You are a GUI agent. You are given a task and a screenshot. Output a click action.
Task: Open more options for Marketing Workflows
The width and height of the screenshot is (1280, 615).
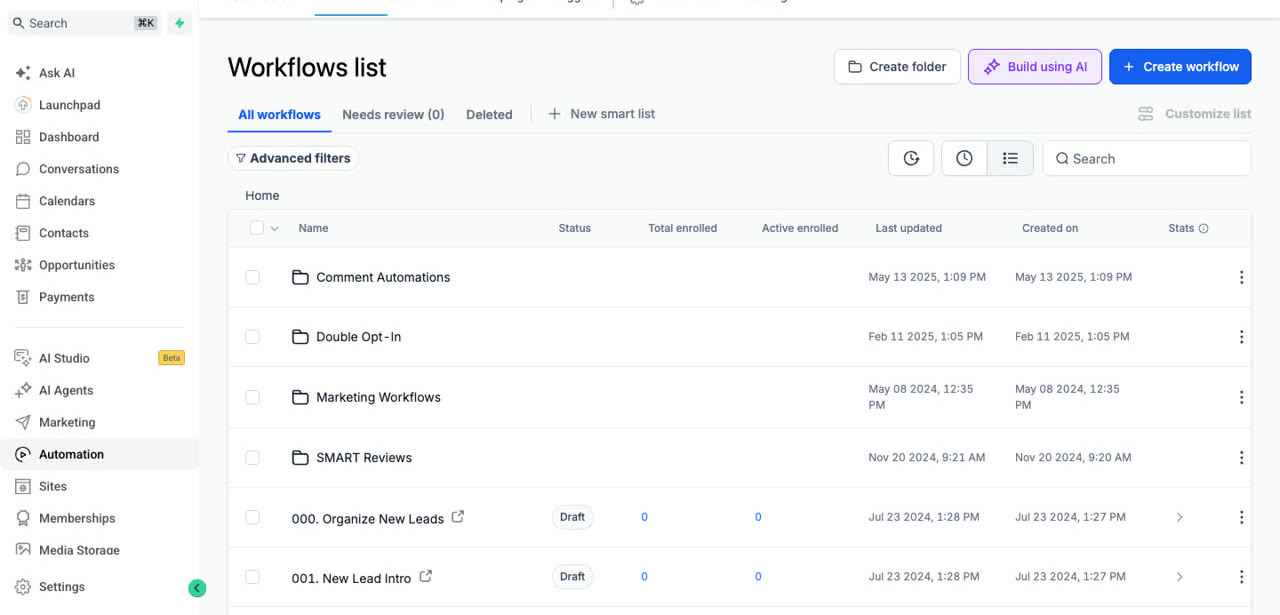pyautogui.click(x=1241, y=397)
